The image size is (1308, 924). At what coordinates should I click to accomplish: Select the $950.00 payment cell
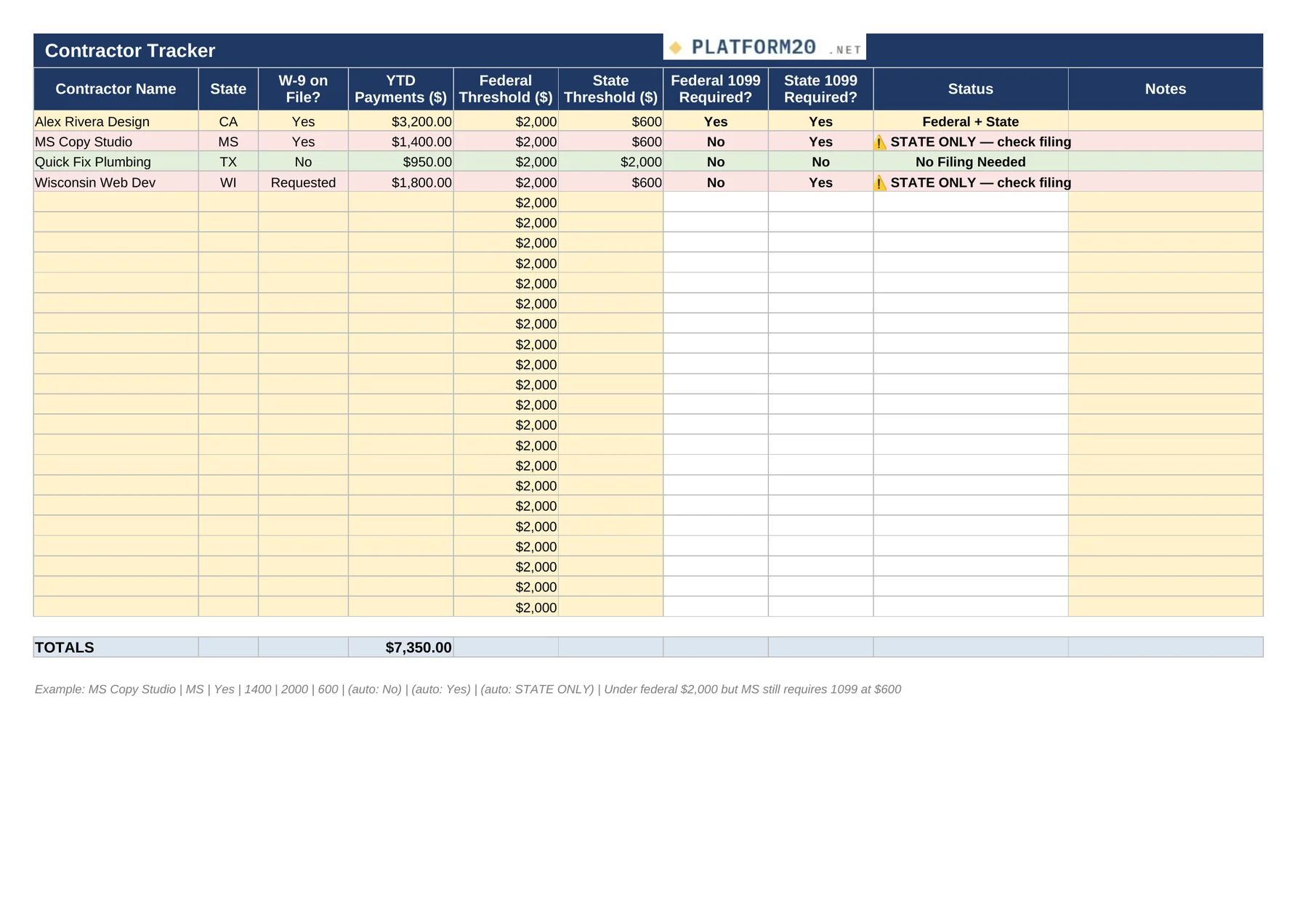[401, 162]
